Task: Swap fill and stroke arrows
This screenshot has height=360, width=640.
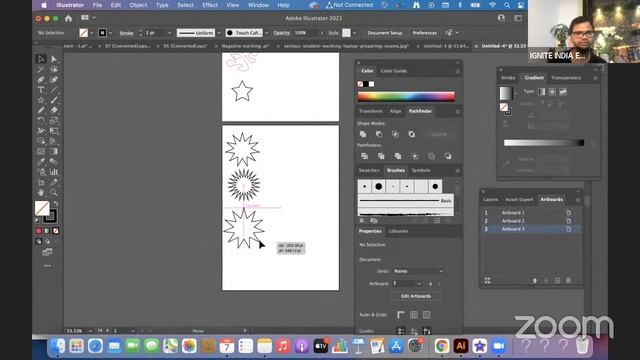Action: (x=56, y=203)
